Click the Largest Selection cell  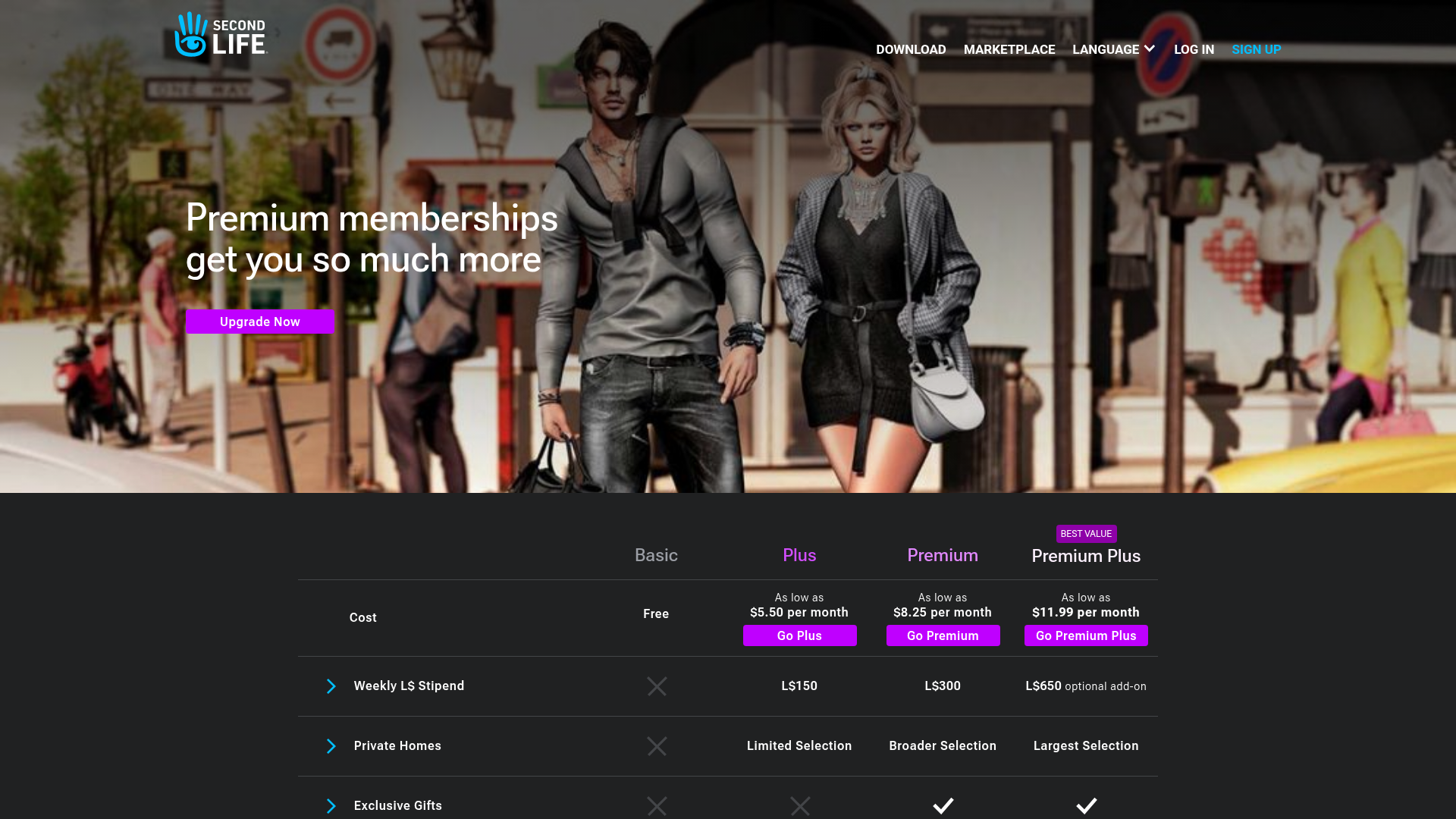[1086, 745]
